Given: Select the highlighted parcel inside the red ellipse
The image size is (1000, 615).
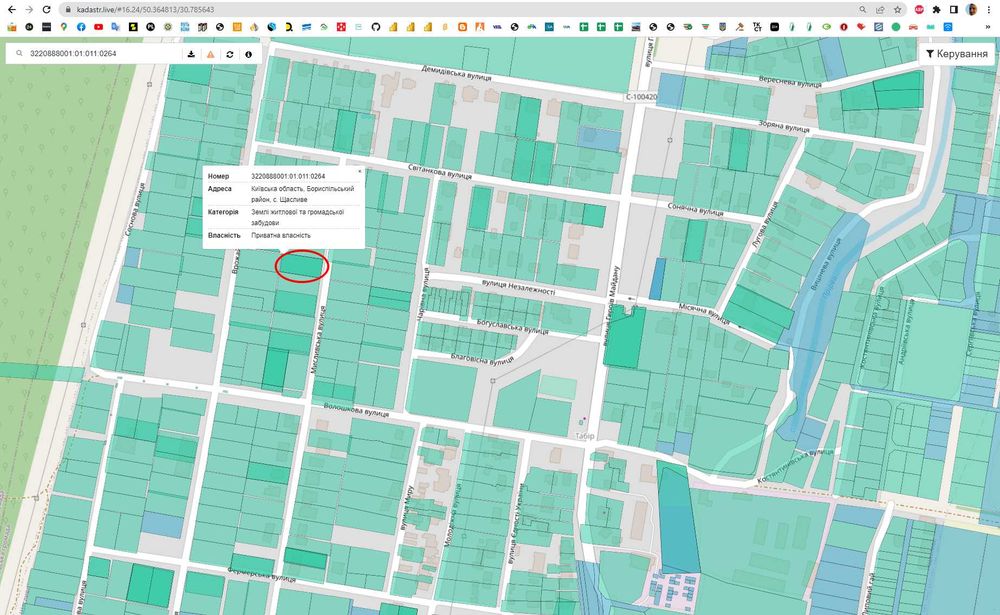Looking at the screenshot, I should (x=301, y=266).
